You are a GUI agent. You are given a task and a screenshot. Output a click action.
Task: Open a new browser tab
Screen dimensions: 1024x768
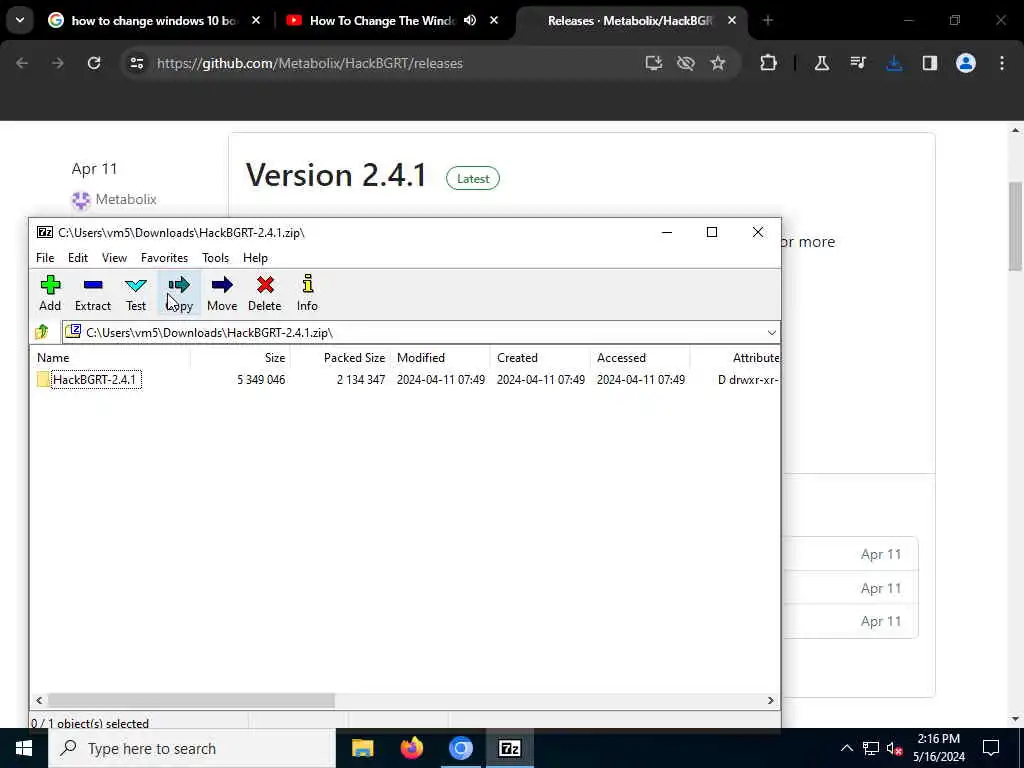click(767, 21)
